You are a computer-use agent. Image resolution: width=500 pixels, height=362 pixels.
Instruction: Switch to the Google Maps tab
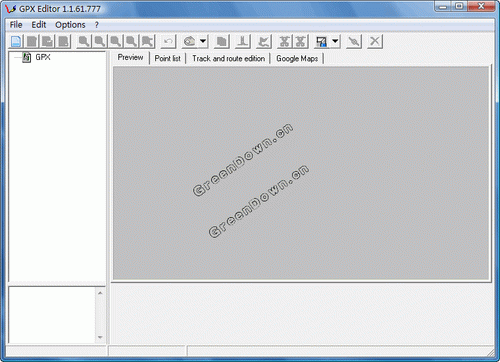click(297, 59)
